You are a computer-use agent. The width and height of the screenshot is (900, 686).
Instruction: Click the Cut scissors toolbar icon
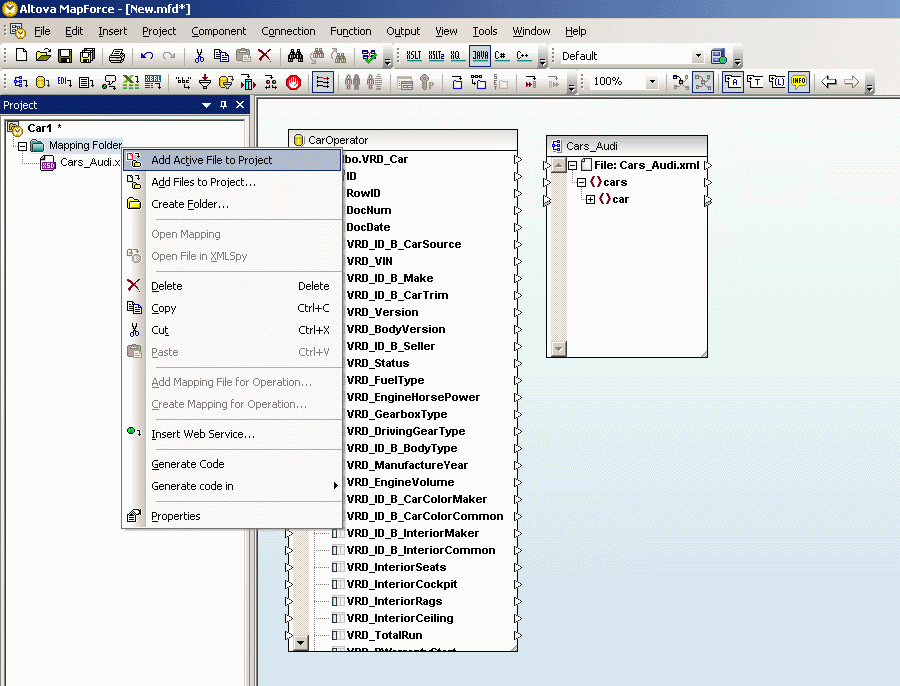[x=199, y=55]
